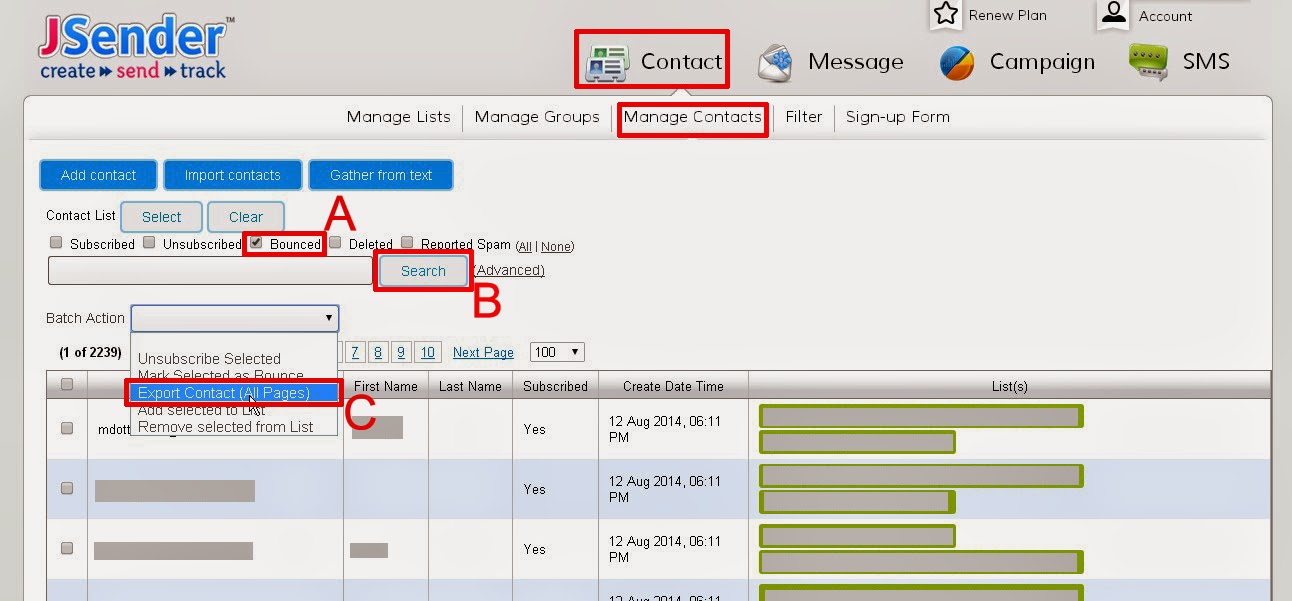Open the Batch Action dropdown

(x=235, y=318)
